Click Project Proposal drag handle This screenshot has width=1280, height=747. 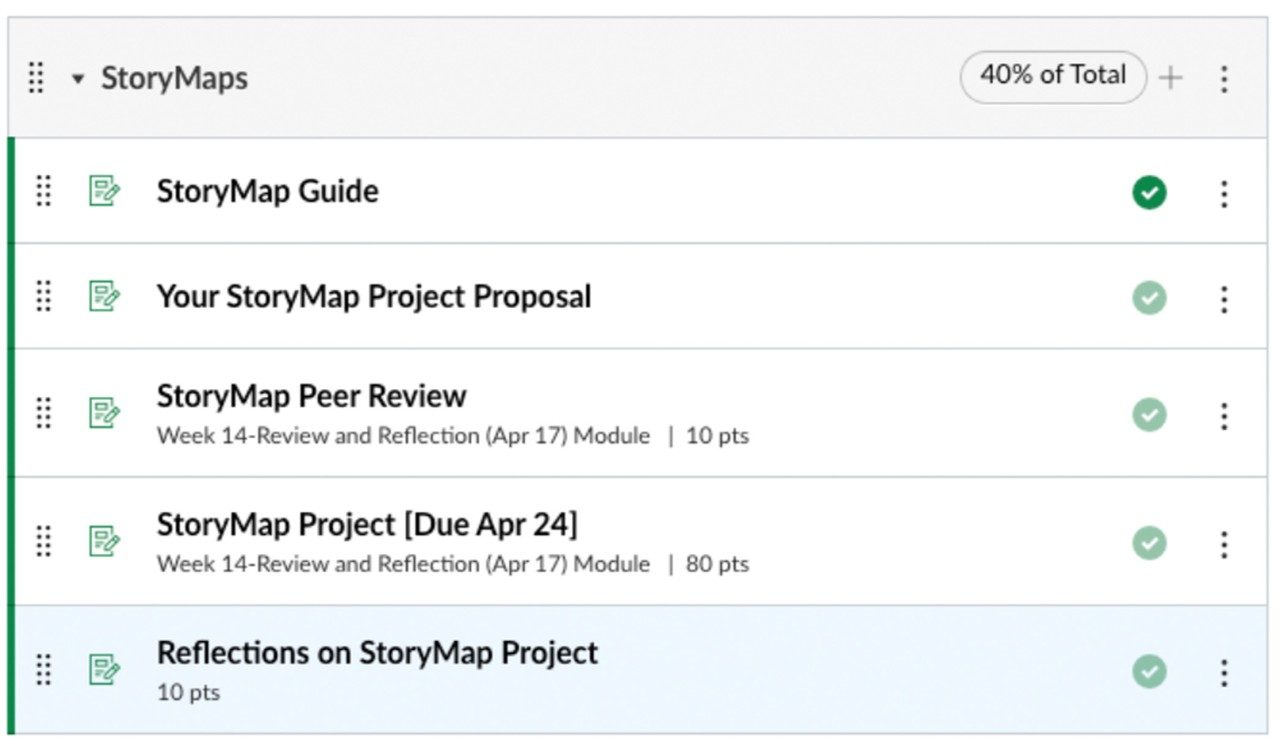coord(43,296)
